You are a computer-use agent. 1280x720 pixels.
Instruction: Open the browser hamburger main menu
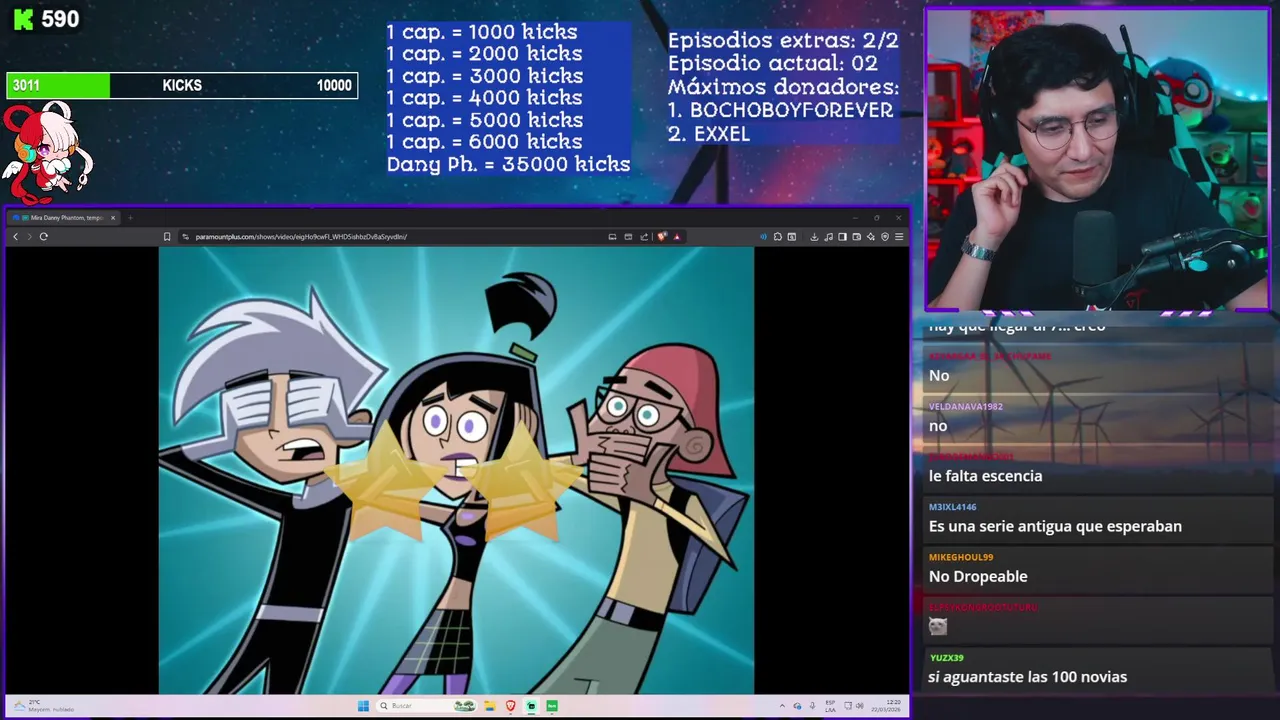899,237
